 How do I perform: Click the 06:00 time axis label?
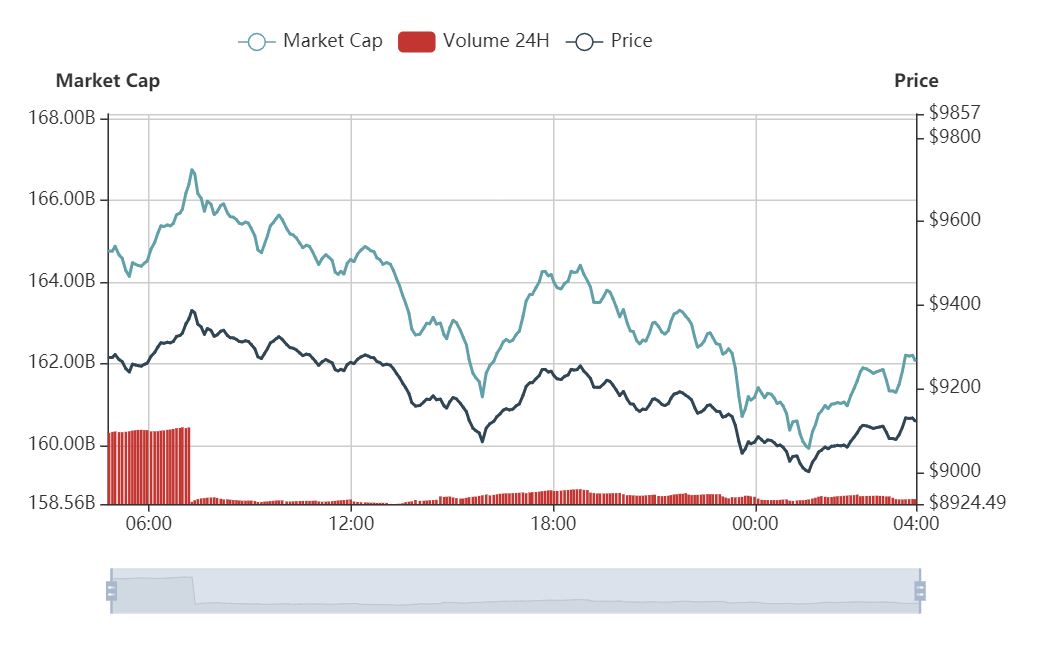point(149,523)
